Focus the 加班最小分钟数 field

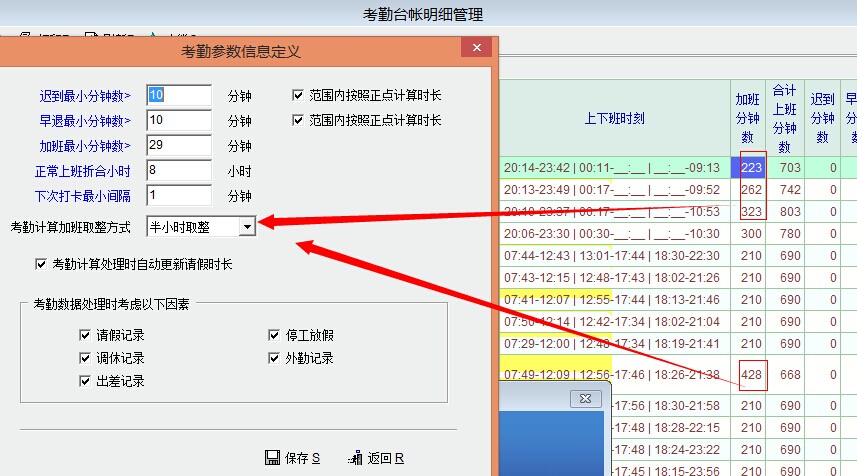(179, 146)
